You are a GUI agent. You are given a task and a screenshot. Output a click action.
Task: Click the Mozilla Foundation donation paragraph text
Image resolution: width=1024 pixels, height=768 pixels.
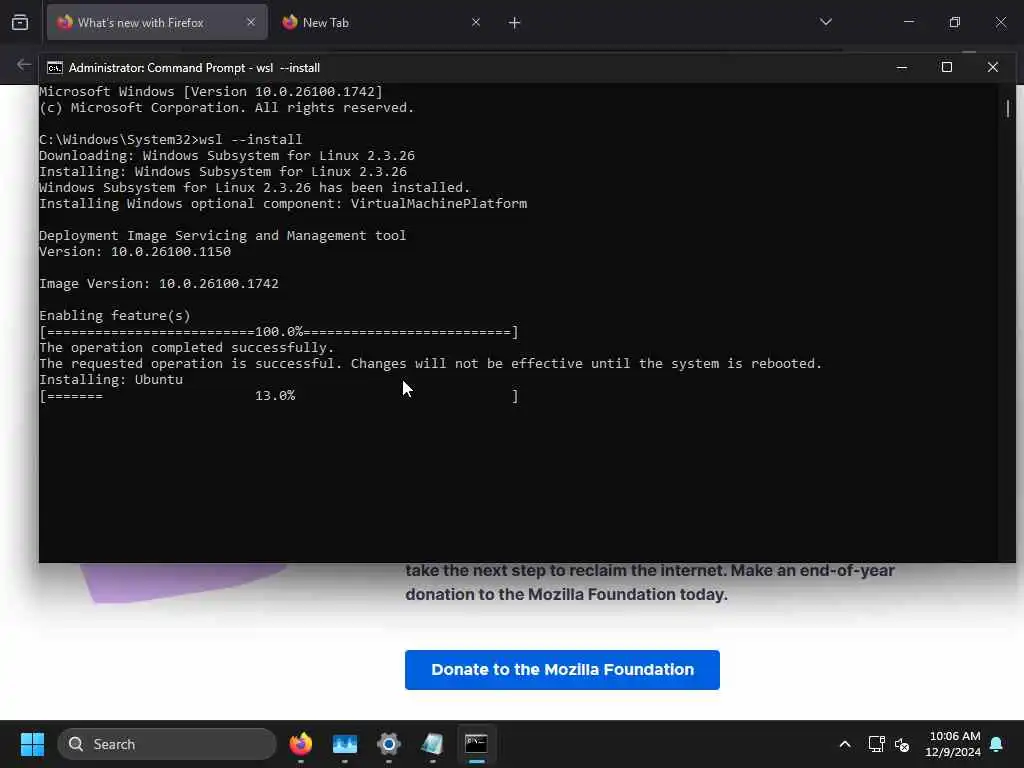coord(650,583)
